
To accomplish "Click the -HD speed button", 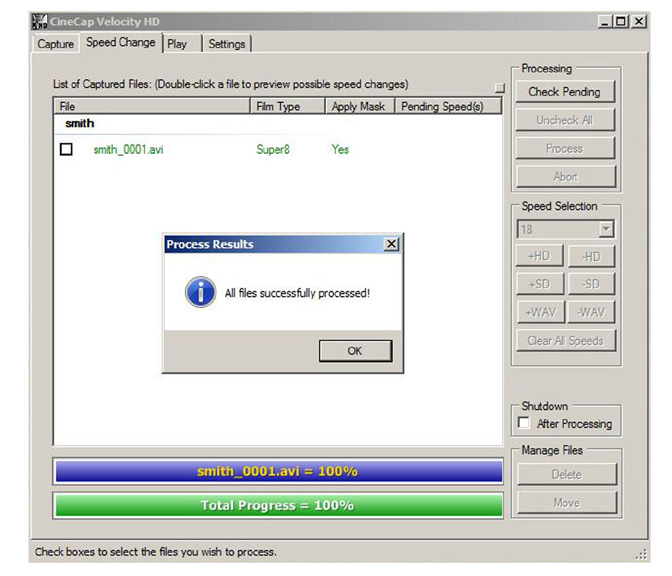I will tap(591, 256).
